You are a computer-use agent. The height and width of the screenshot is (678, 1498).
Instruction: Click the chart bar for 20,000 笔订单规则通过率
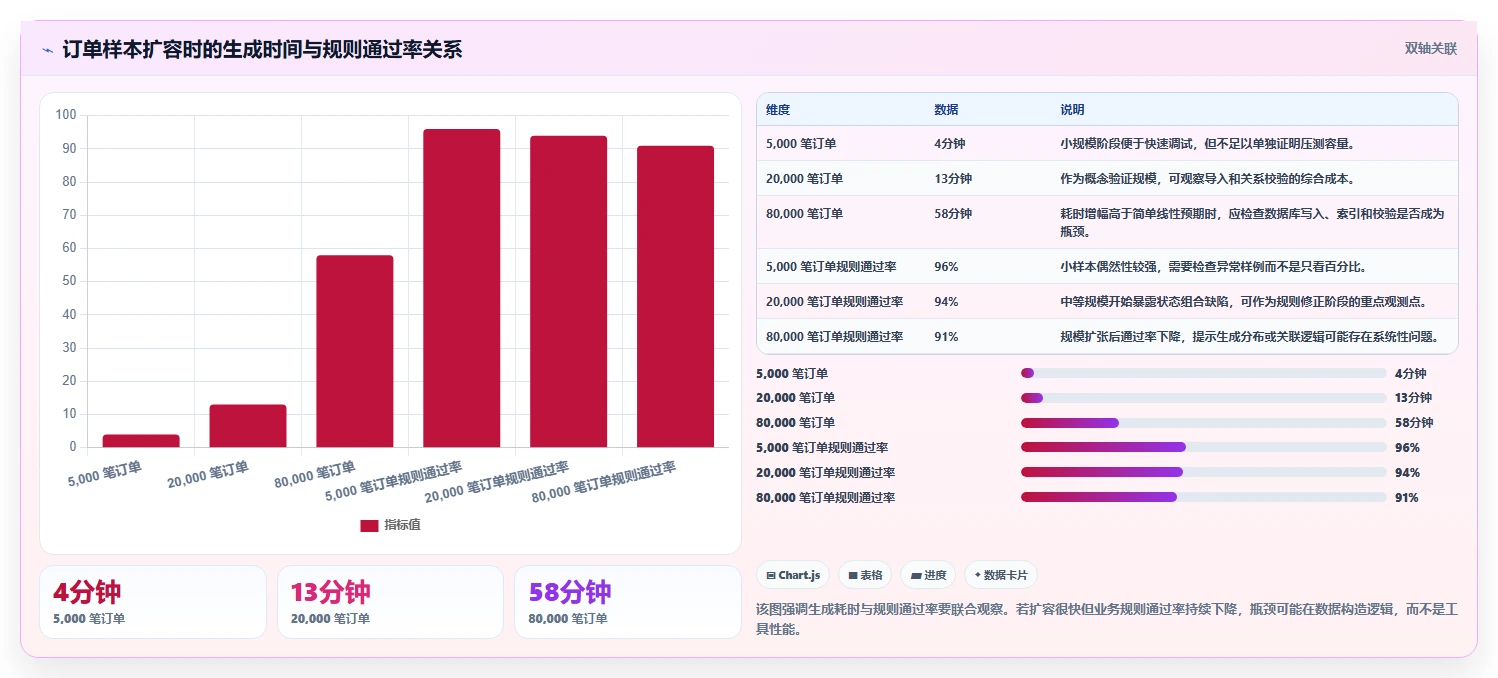(x=569, y=291)
